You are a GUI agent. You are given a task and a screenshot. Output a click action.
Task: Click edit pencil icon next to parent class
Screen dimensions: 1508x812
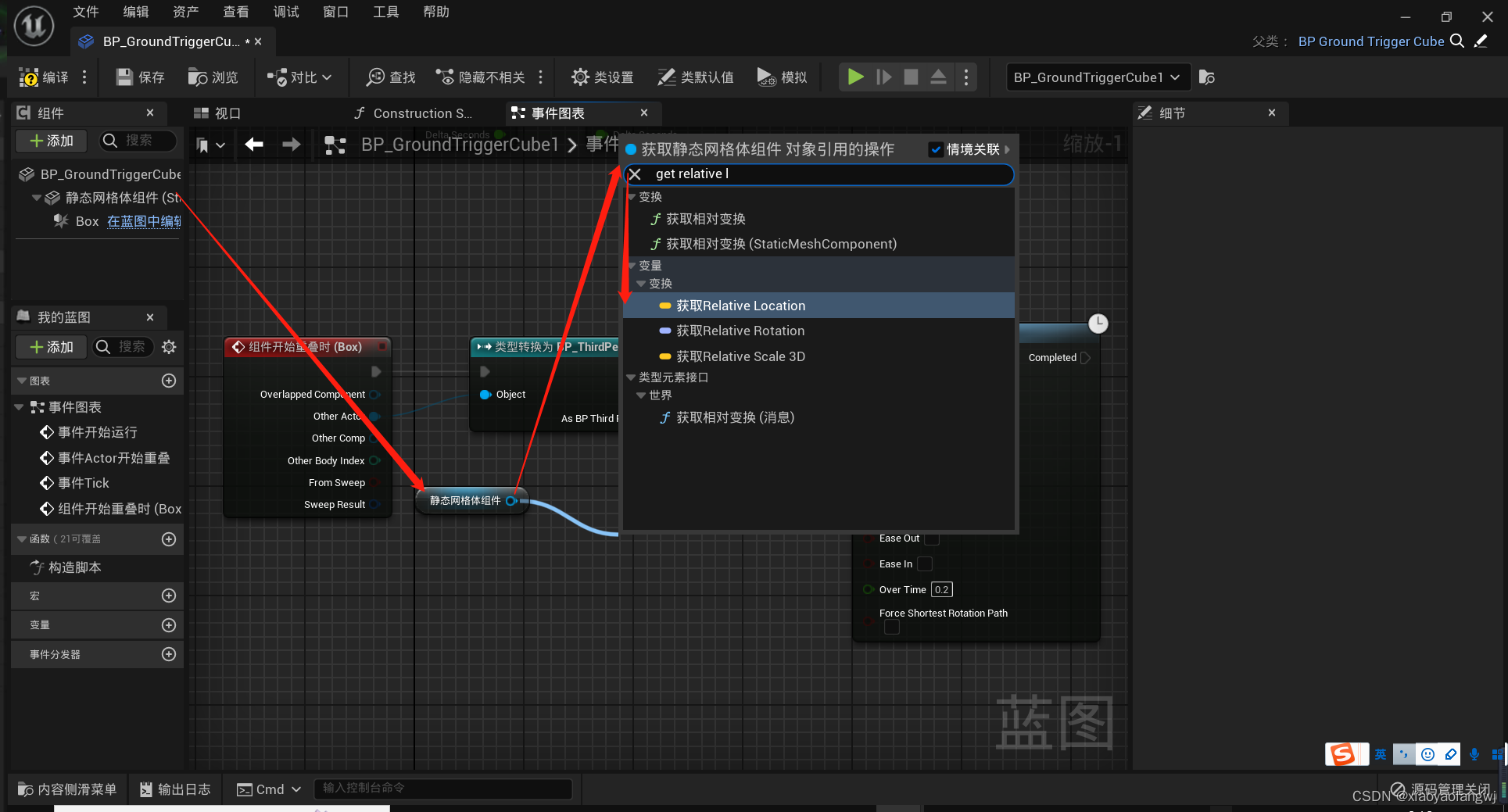click(x=1481, y=41)
